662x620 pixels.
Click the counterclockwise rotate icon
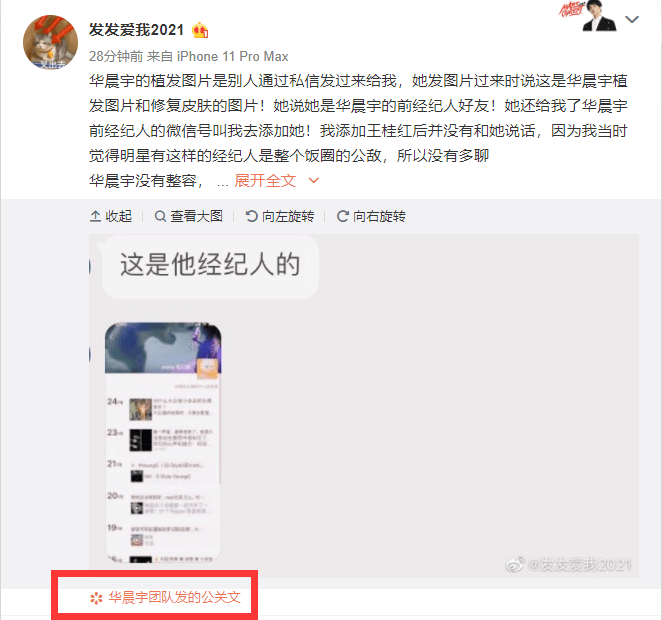pyautogui.click(x=252, y=216)
